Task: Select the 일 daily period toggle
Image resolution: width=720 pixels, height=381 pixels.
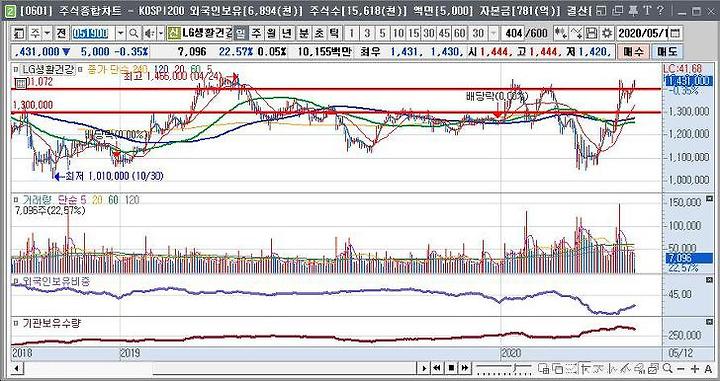Action: [x=241, y=33]
